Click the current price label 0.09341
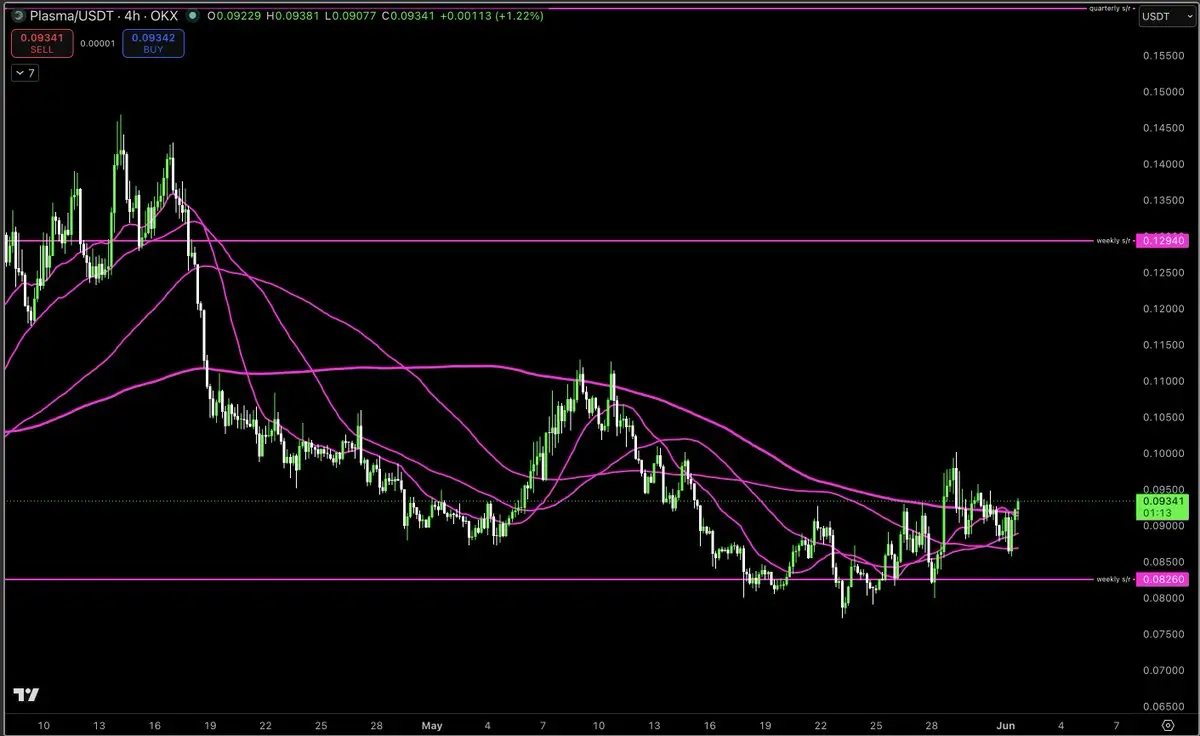 1163,499
